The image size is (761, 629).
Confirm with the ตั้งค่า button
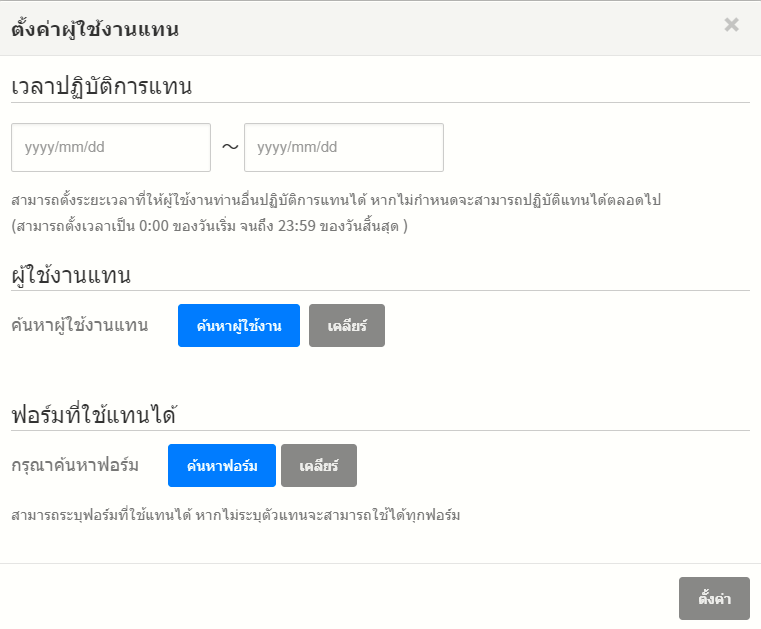714,600
